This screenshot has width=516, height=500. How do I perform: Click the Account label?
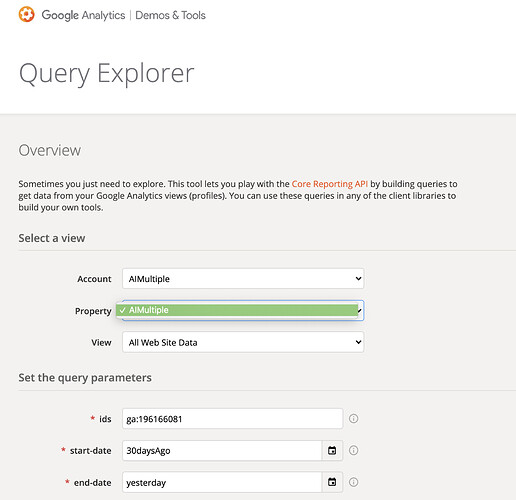pyautogui.click(x=94, y=279)
